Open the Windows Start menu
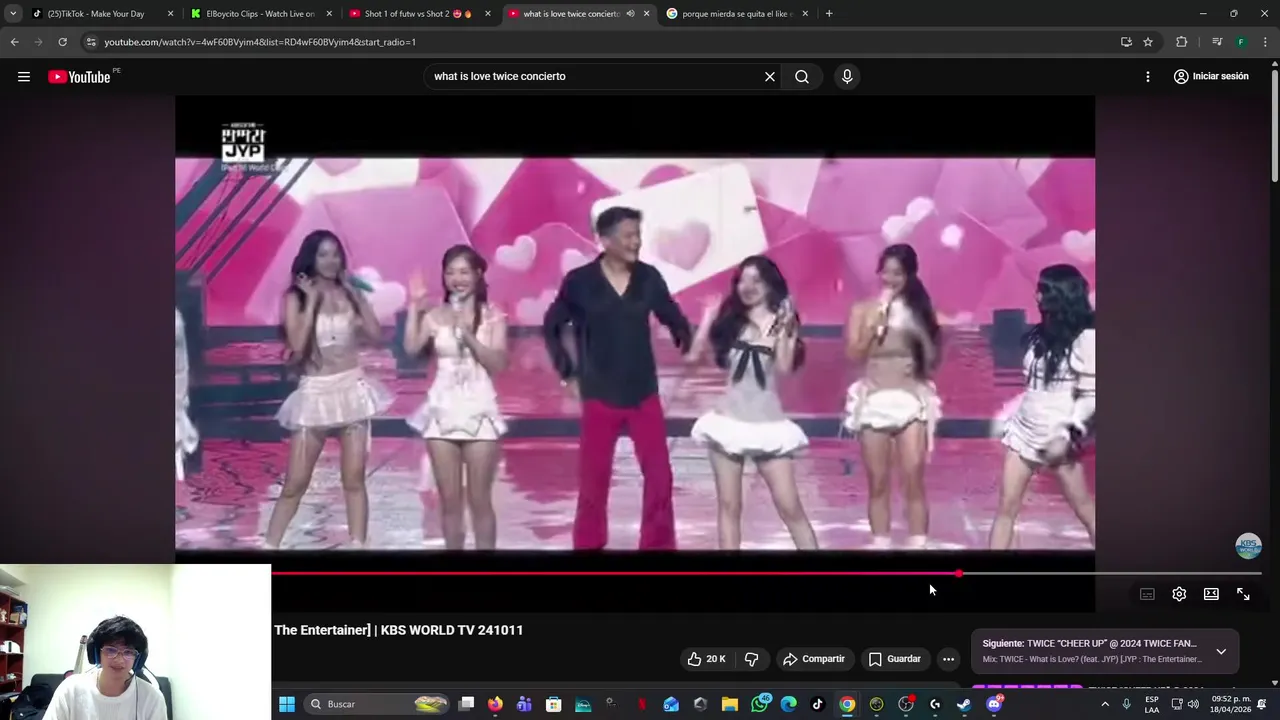1280x720 pixels. coord(287,704)
